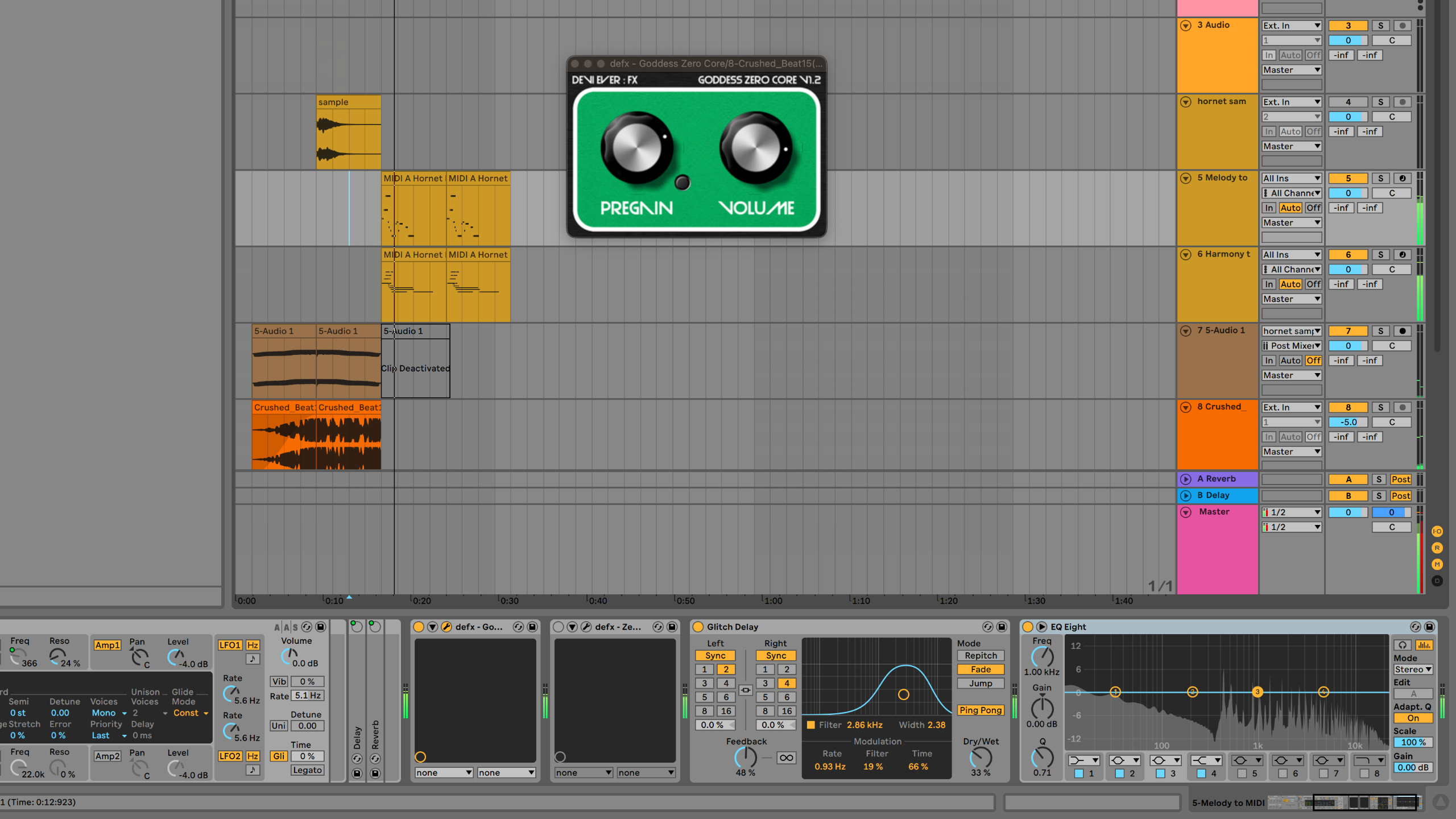This screenshot has width=1456, height=819.
Task: Click Legato button in synth
Action: (308, 770)
